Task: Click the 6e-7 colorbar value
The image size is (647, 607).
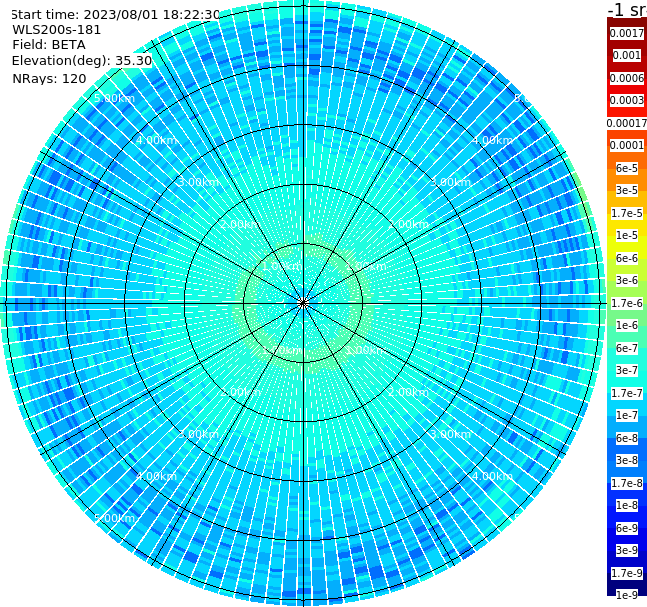Action: click(627, 348)
